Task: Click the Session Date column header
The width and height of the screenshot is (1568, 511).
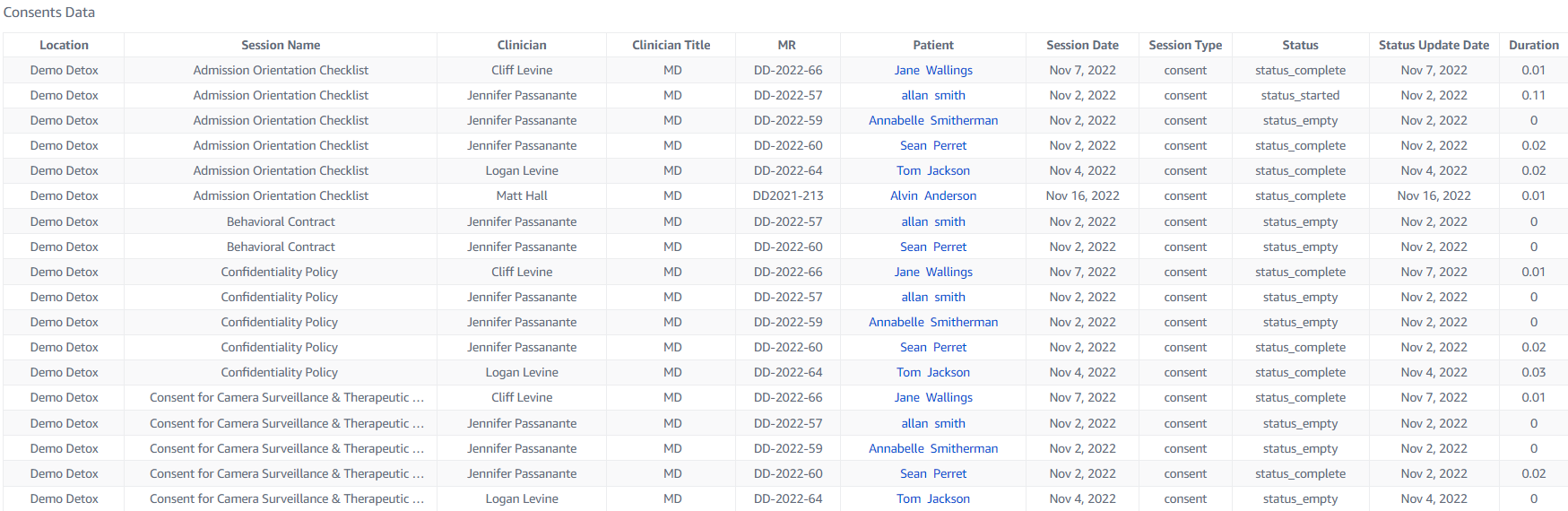Action: pyautogui.click(x=1082, y=45)
